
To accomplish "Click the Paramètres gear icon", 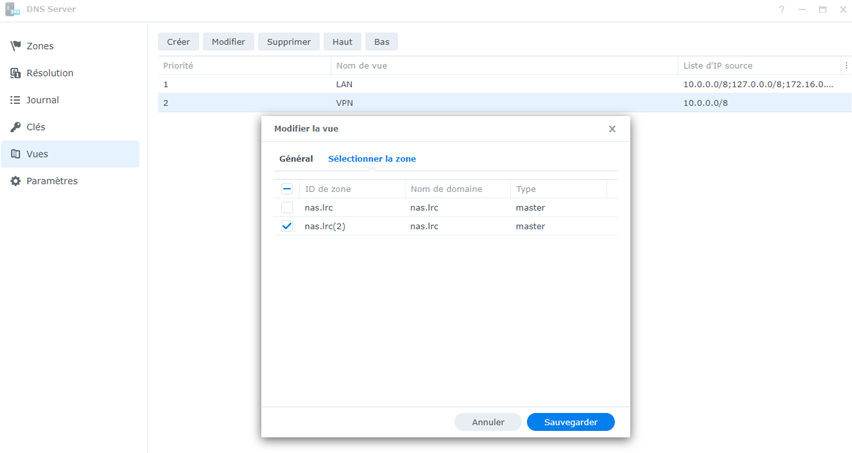I will click(x=15, y=181).
